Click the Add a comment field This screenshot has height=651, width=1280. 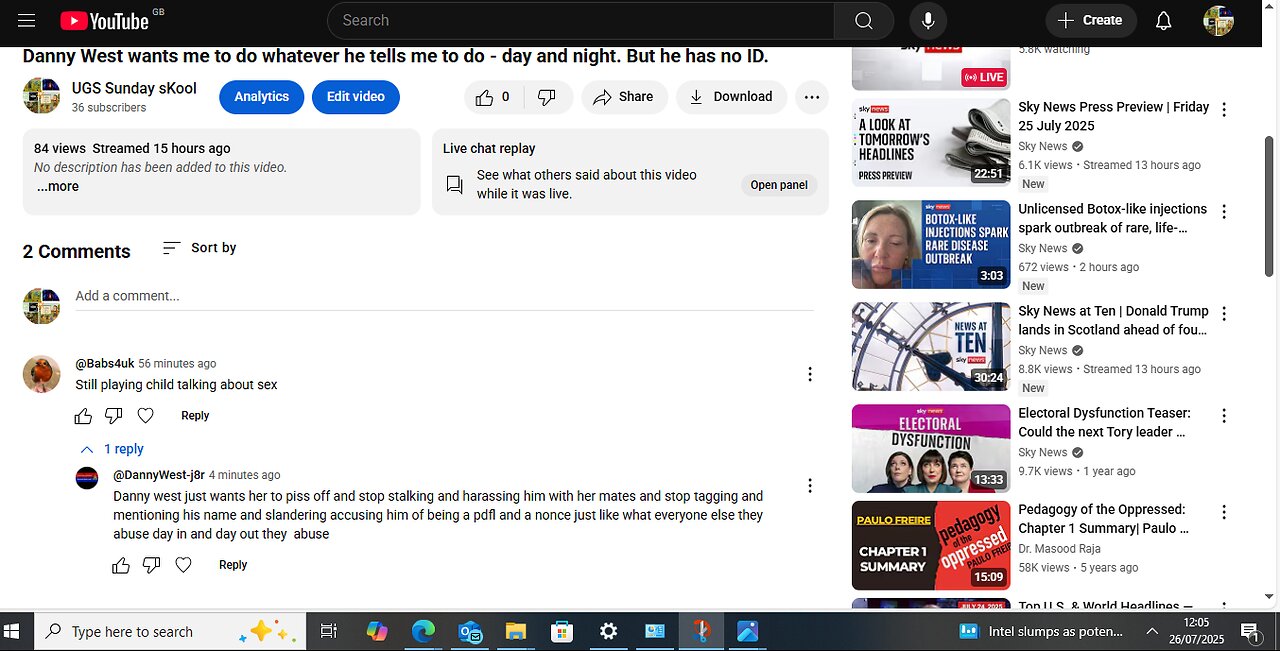coord(444,297)
